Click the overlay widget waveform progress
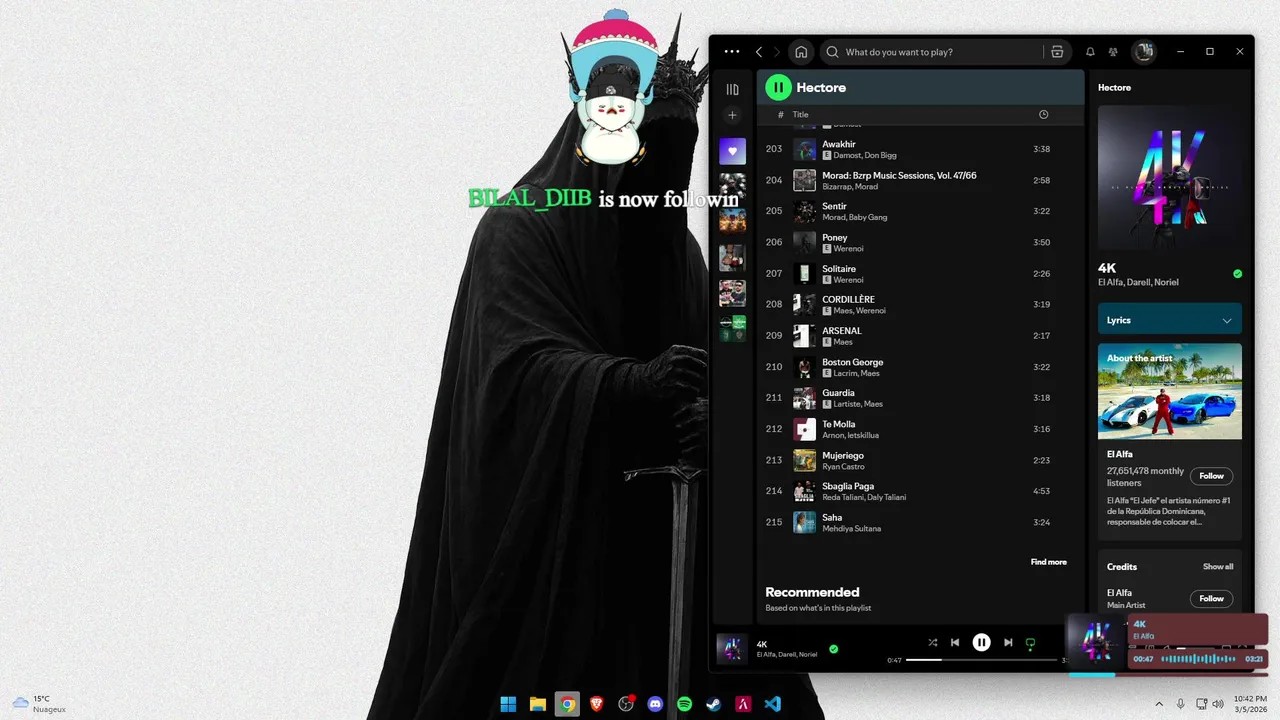Image resolution: width=1280 pixels, height=720 pixels. (1198, 659)
